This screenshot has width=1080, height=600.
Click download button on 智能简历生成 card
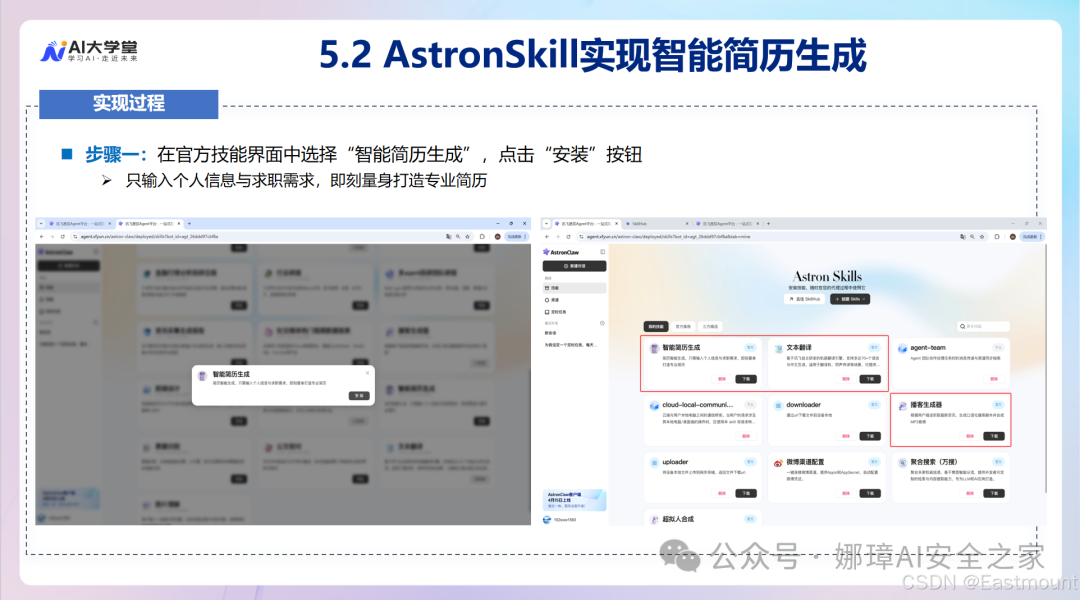[x=746, y=379]
